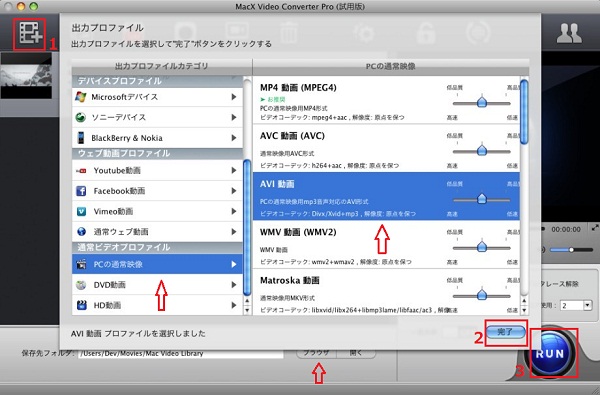Image resolution: width=600 pixels, height=395 pixels.
Task: Expand Youtube動画 submenu arrow
Action: 234,170
